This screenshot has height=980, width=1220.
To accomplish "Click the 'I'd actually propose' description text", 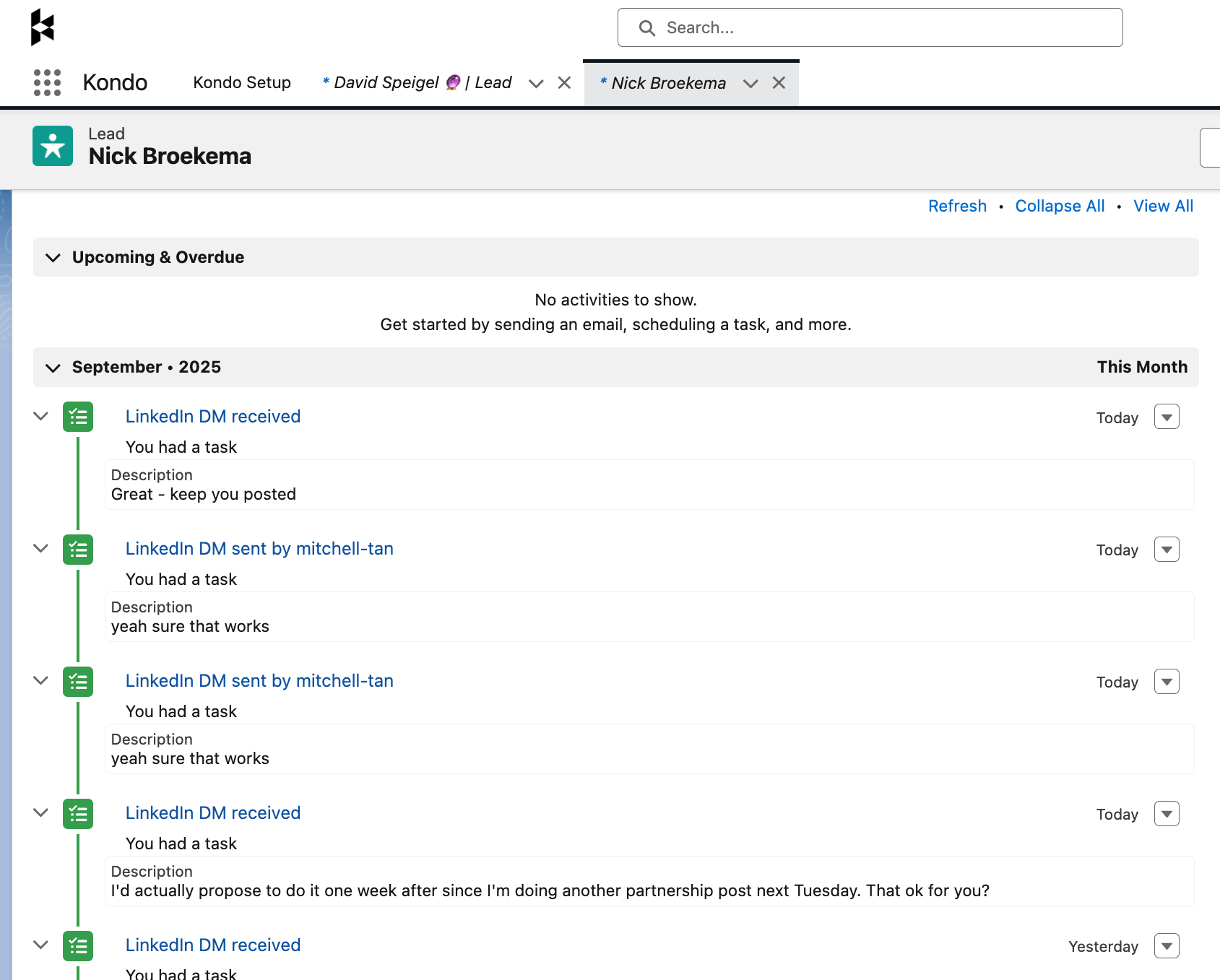I will coord(550,890).
